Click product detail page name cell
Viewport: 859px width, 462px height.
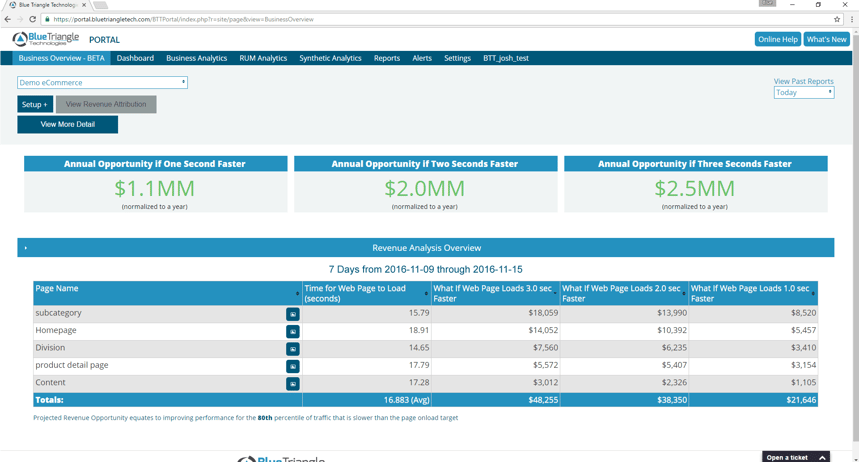72,365
